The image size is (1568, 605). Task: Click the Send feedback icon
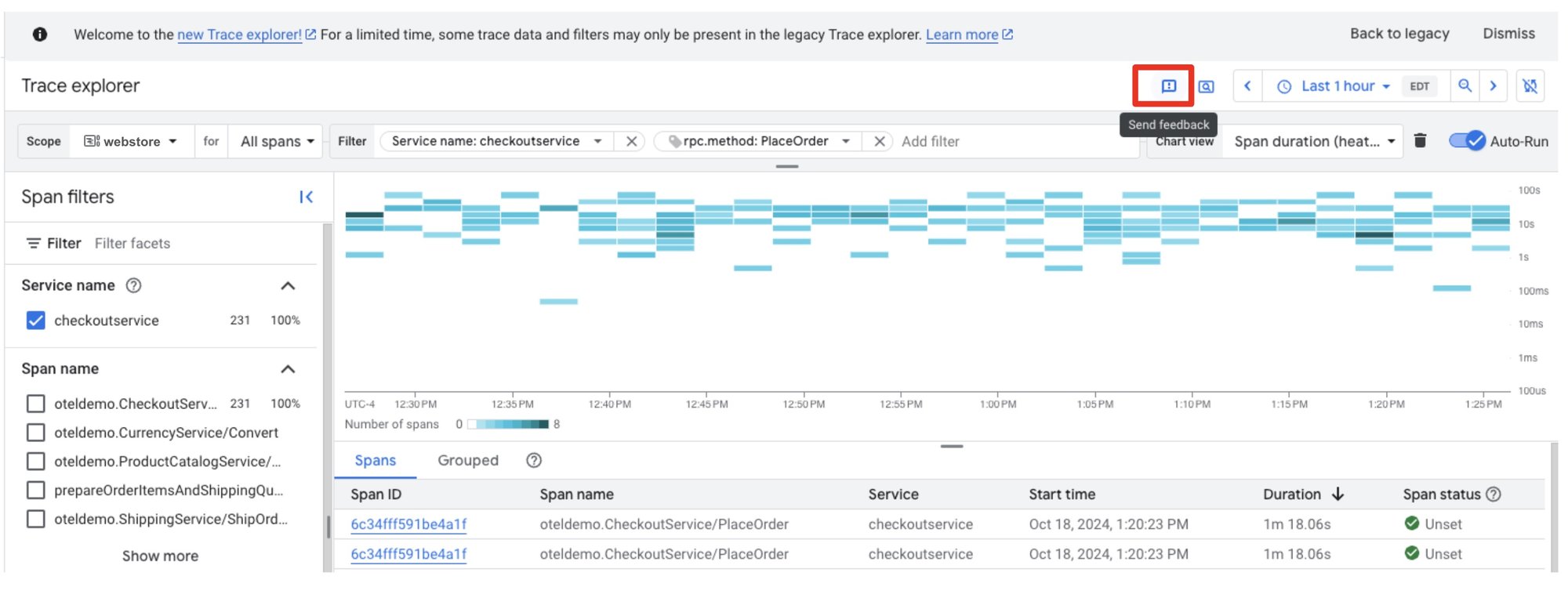tap(1168, 86)
